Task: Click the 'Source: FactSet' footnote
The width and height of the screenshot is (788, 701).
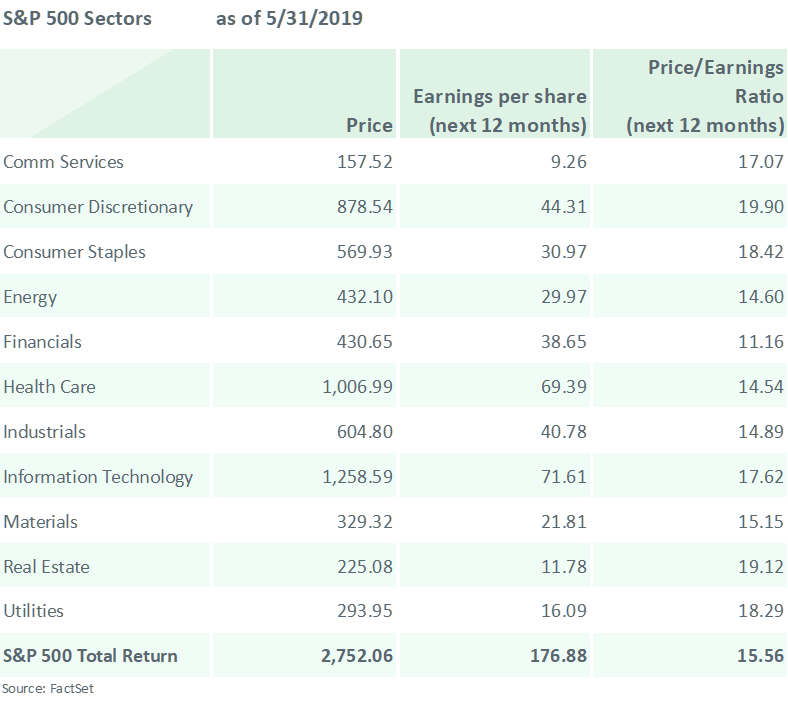Action: (48, 688)
